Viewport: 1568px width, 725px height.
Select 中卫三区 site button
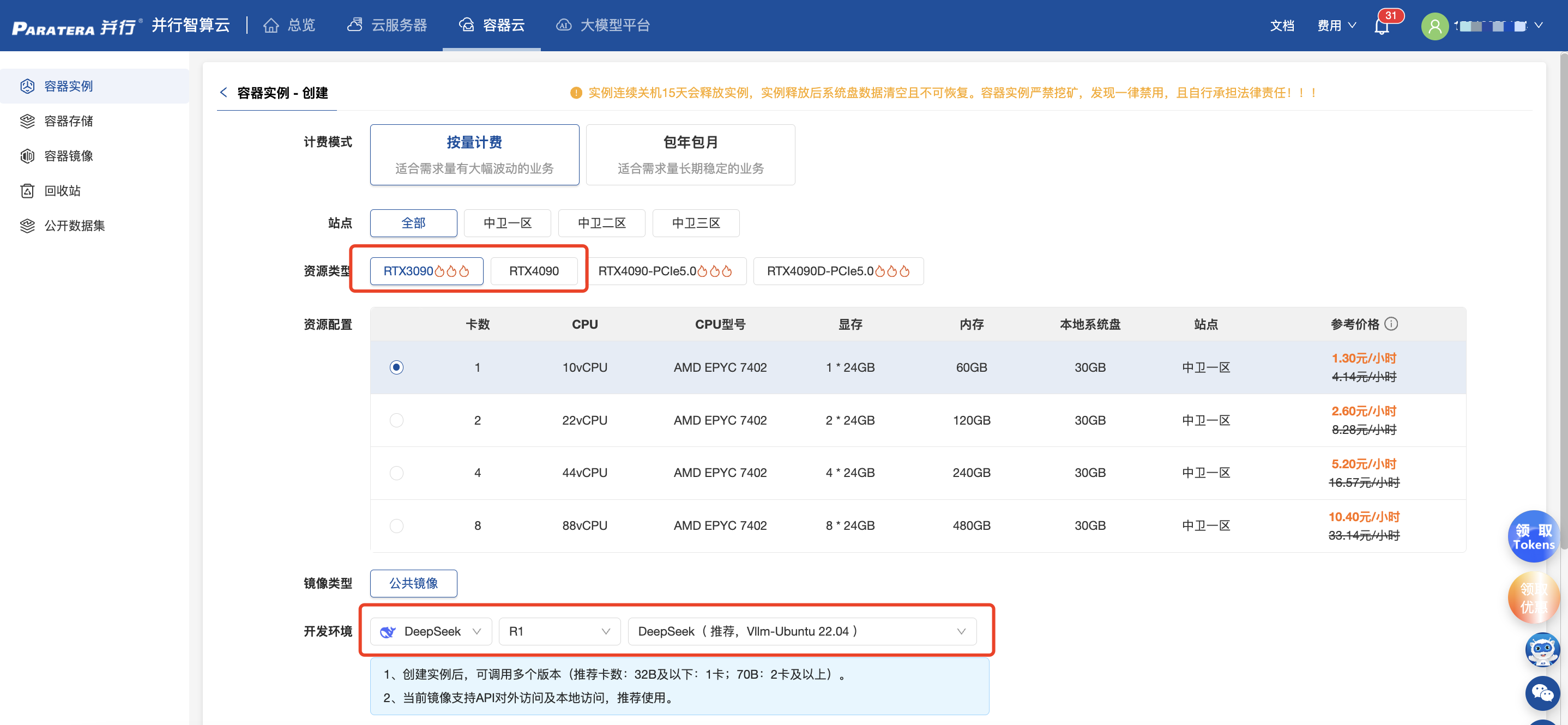696,223
